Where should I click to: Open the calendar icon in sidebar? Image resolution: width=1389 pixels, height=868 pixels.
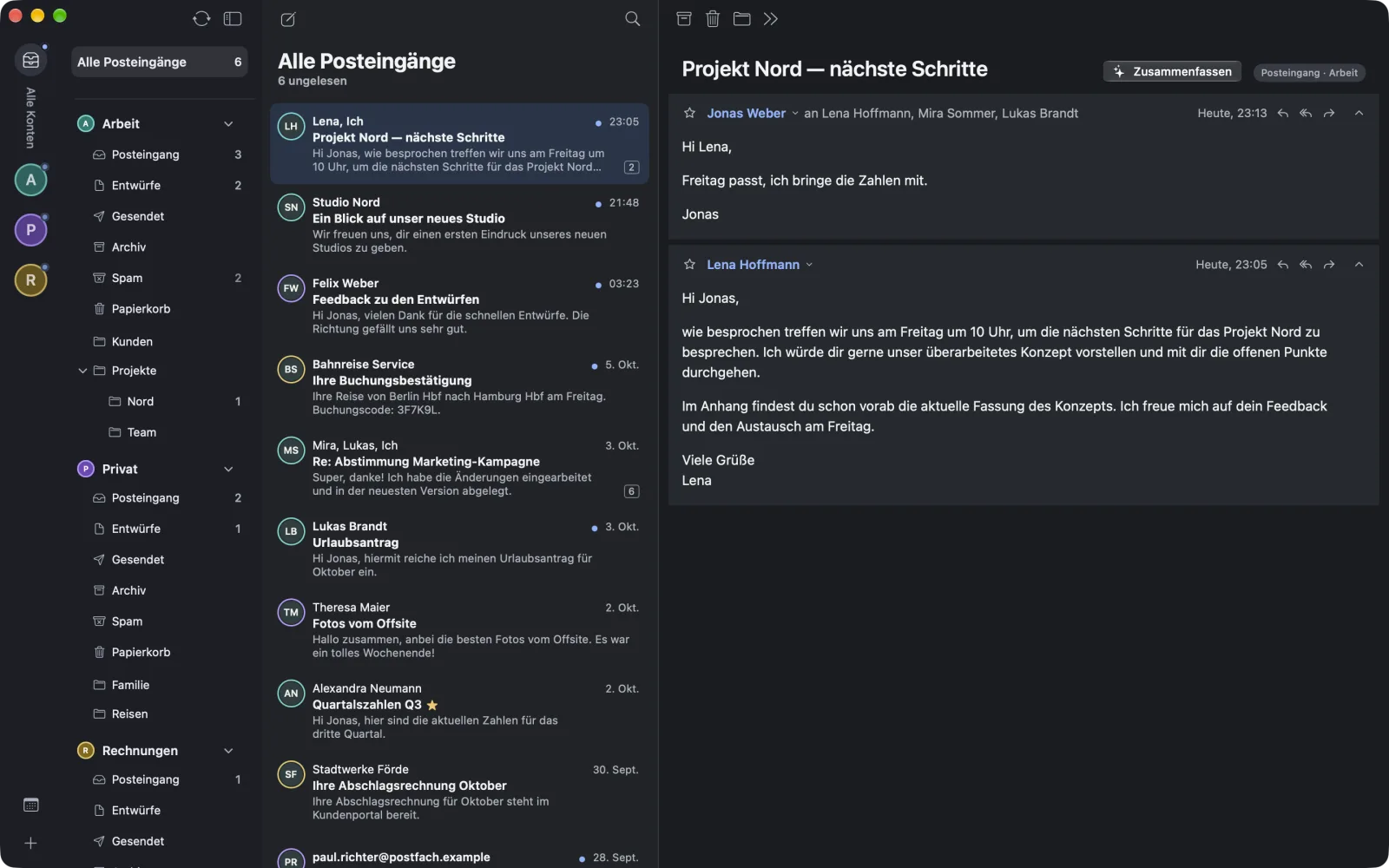click(31, 805)
